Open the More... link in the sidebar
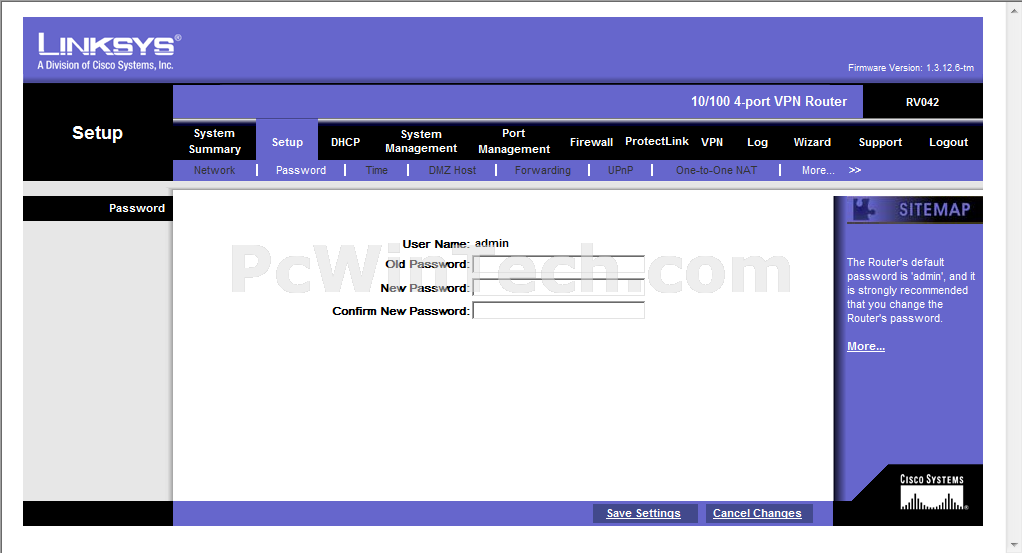The image size is (1022, 553). [x=866, y=346]
